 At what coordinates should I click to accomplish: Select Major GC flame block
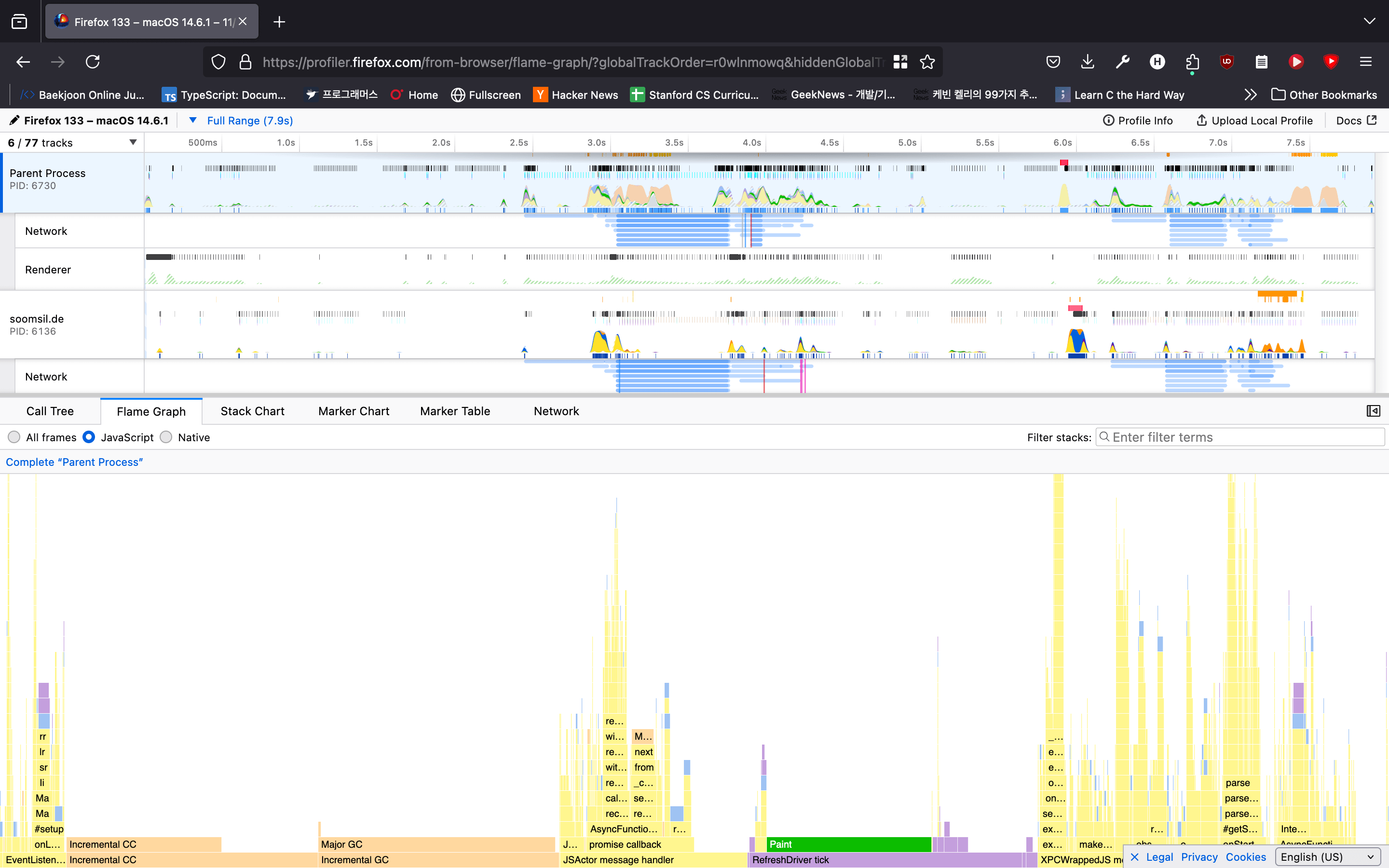coord(437,844)
